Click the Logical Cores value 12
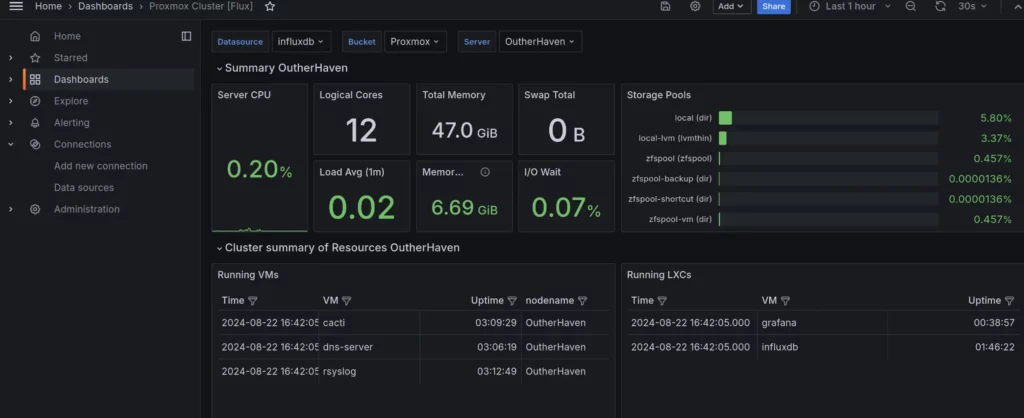This screenshot has width=1024, height=418. 361,130
